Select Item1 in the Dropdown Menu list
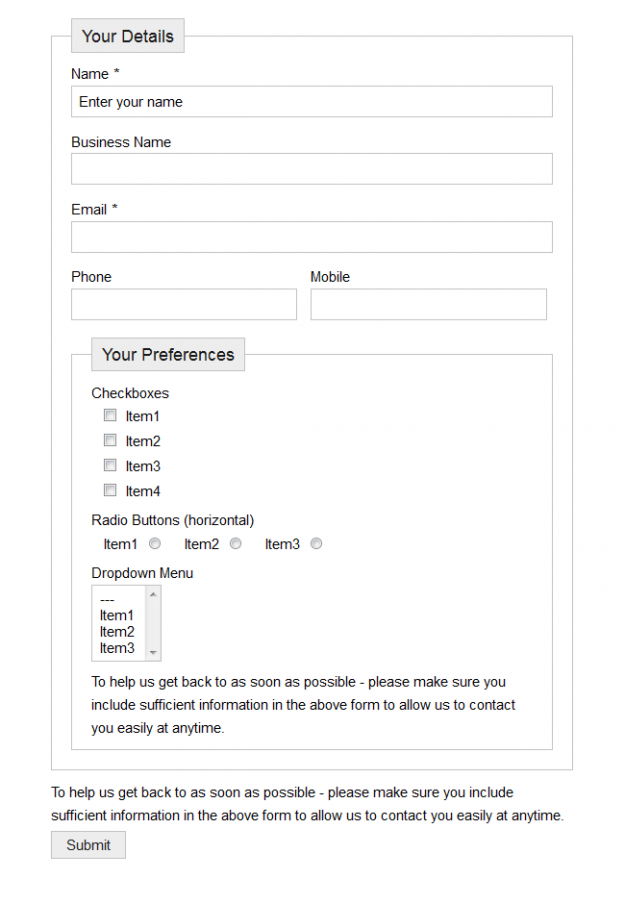Screen dimensions: 625x904 [117, 615]
